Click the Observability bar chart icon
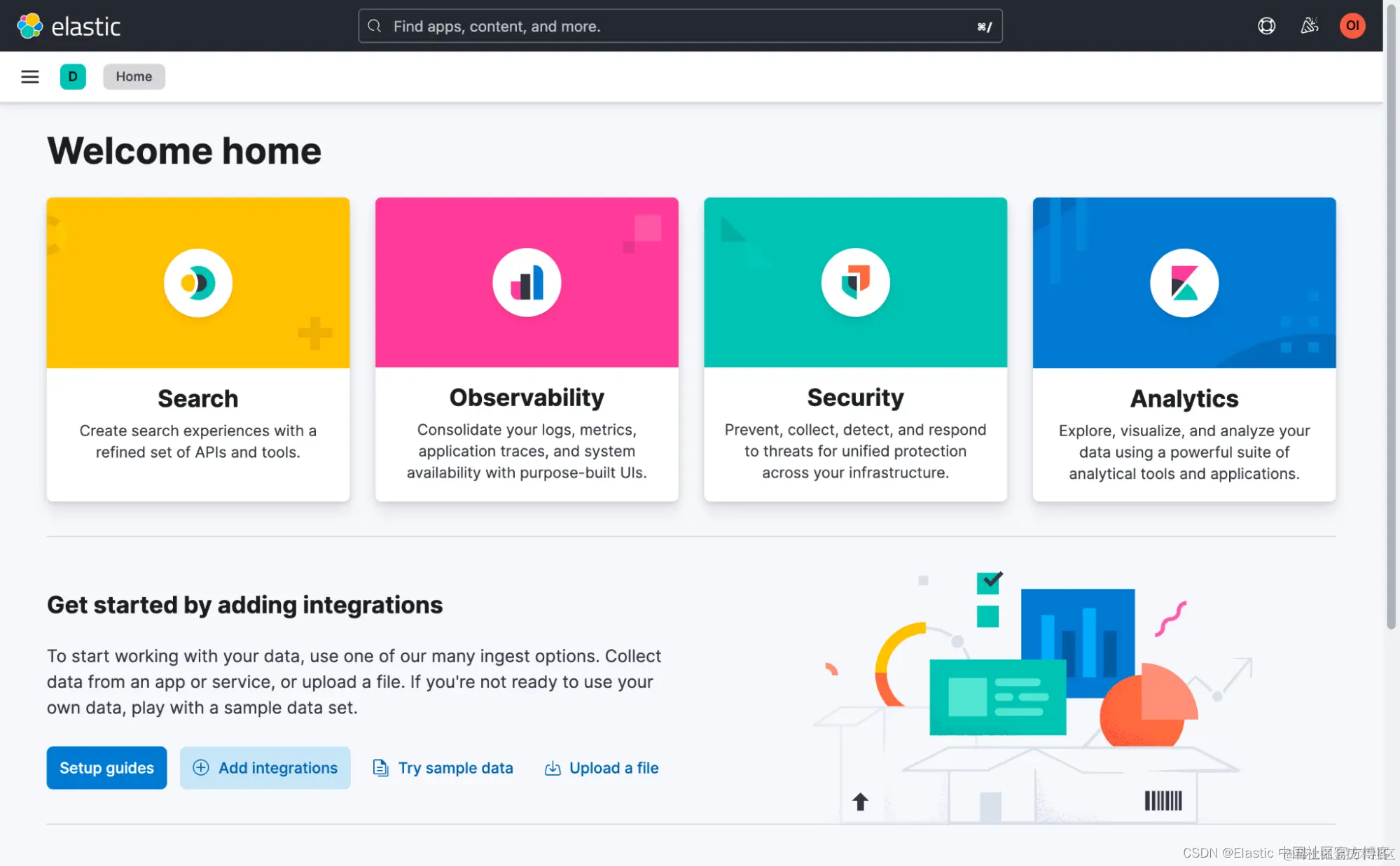This screenshot has height=866, width=1400. coord(527,283)
